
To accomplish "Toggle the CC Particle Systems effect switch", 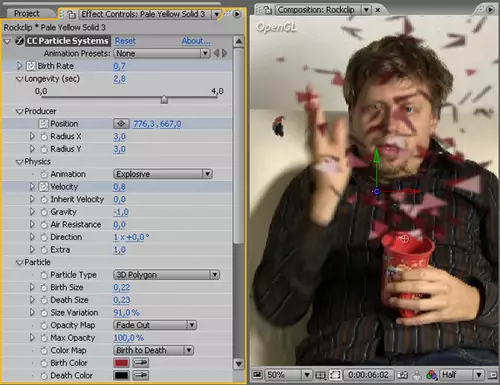I will click(20, 41).
